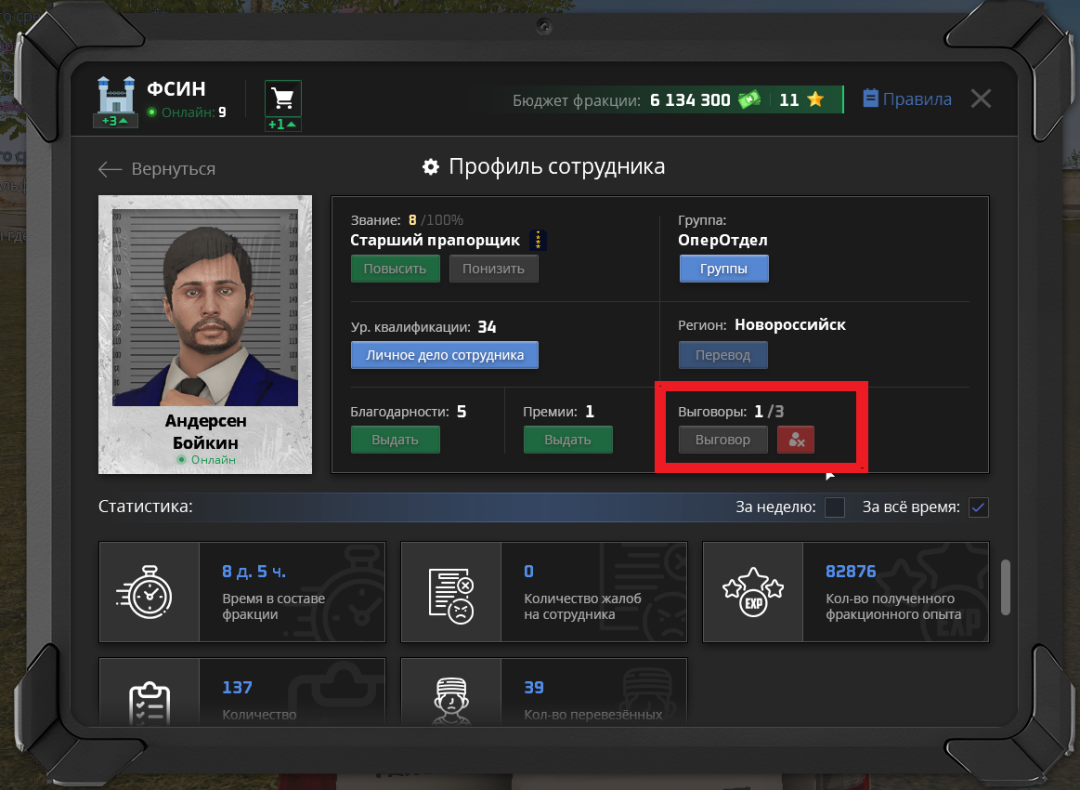
Task: Click the complaints document icon
Action: (x=451, y=592)
